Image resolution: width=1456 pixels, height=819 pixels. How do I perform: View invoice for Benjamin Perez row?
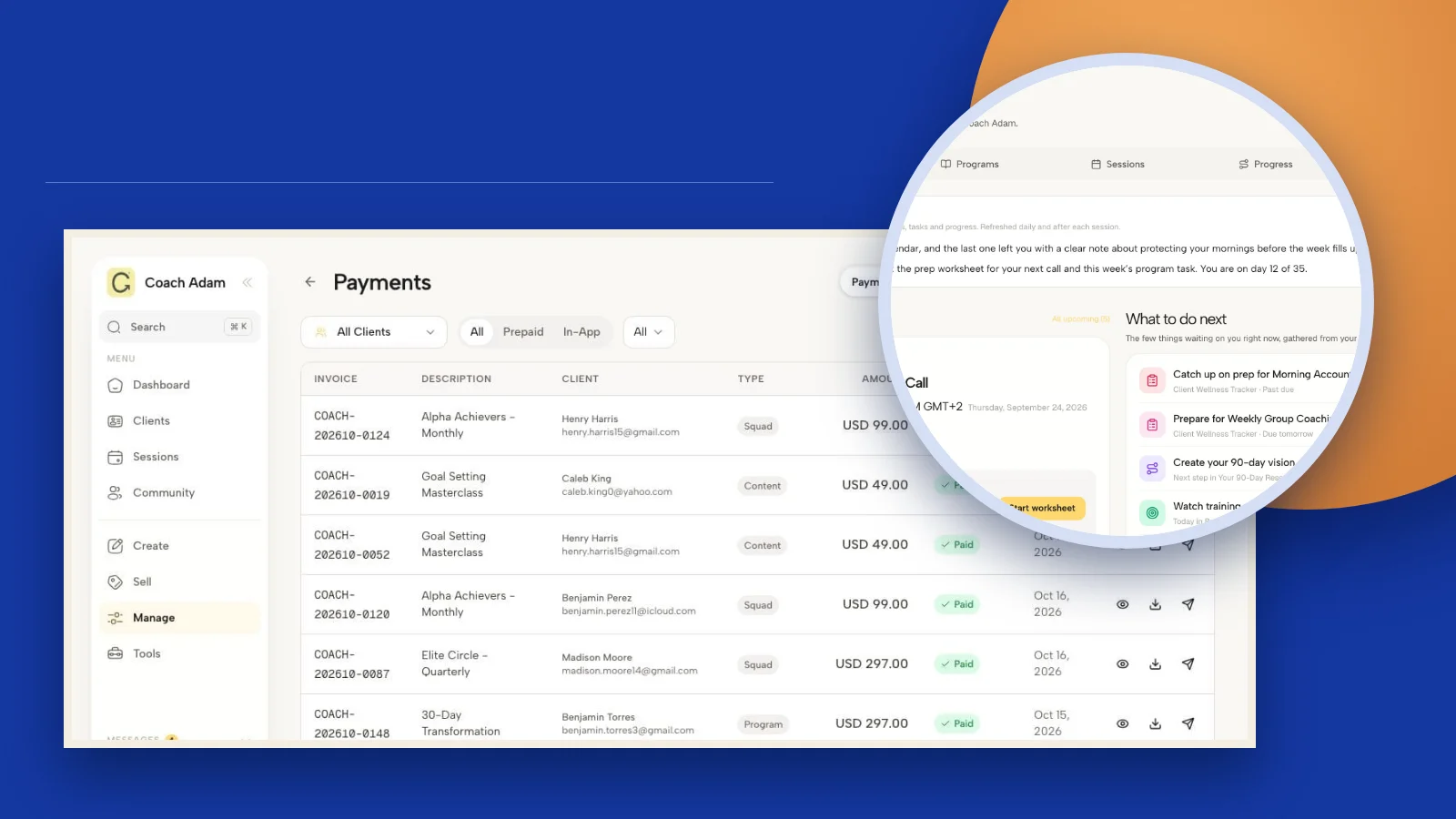(1123, 604)
